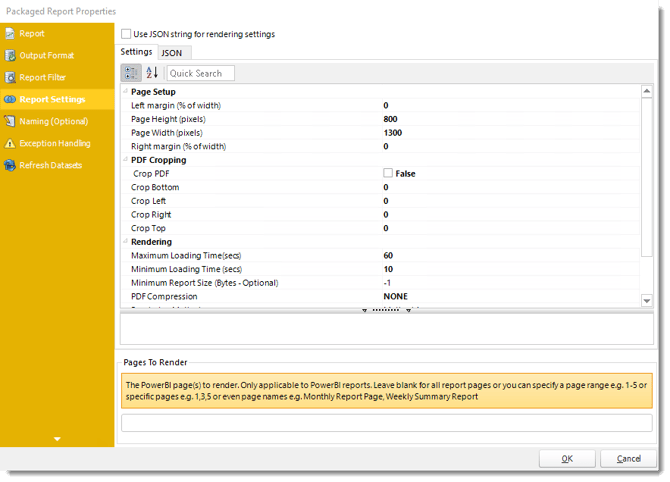Select Right margin (% of width) row
This screenshot has width=670, height=482.
click(380, 146)
